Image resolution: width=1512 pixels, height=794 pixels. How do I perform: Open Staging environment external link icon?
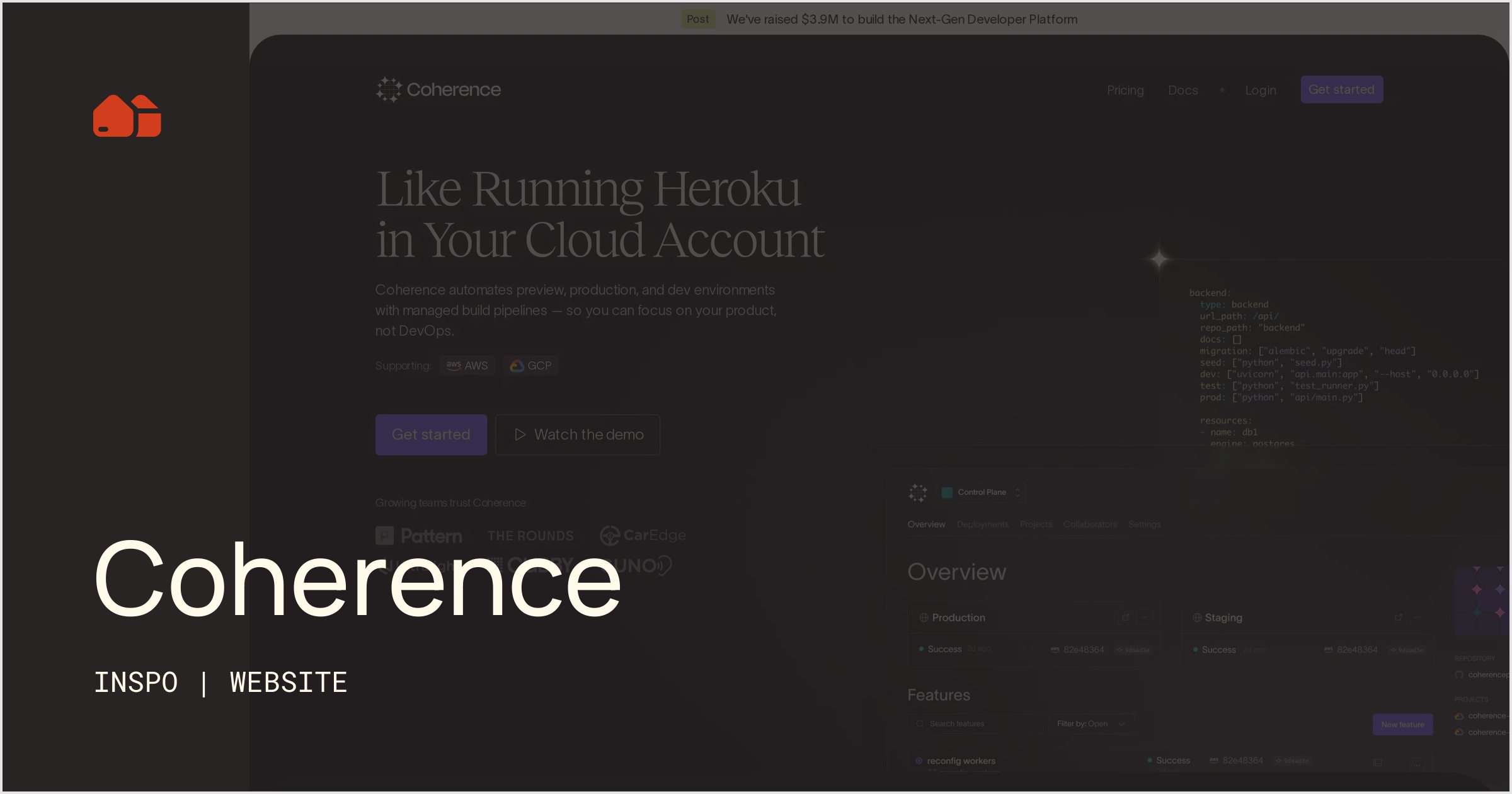pyautogui.click(x=1398, y=618)
